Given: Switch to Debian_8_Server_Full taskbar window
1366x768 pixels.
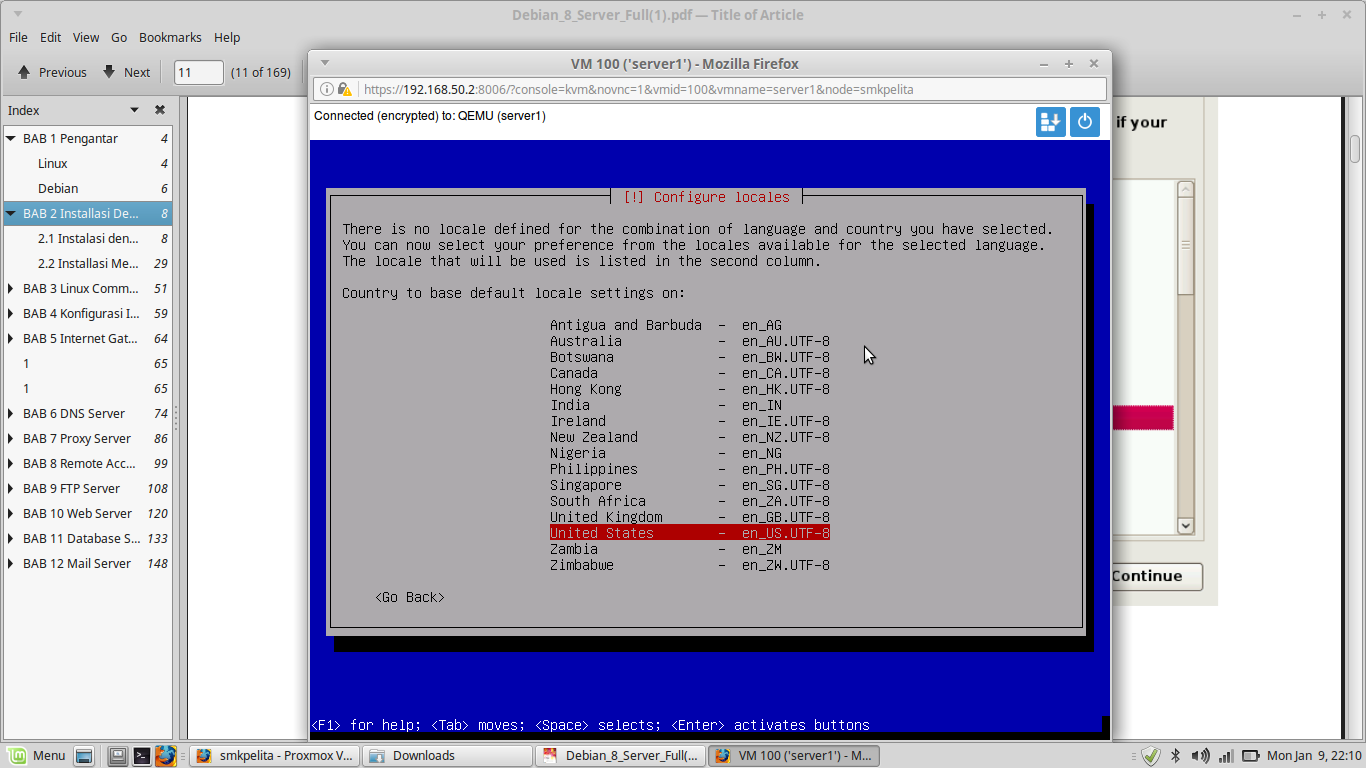Looking at the screenshot, I should [620, 756].
